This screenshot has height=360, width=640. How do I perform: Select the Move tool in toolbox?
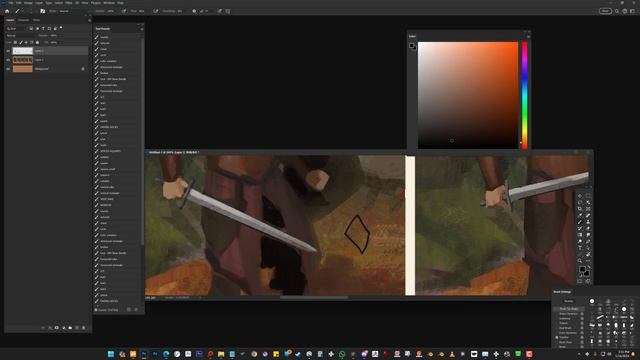pyautogui.click(x=580, y=196)
